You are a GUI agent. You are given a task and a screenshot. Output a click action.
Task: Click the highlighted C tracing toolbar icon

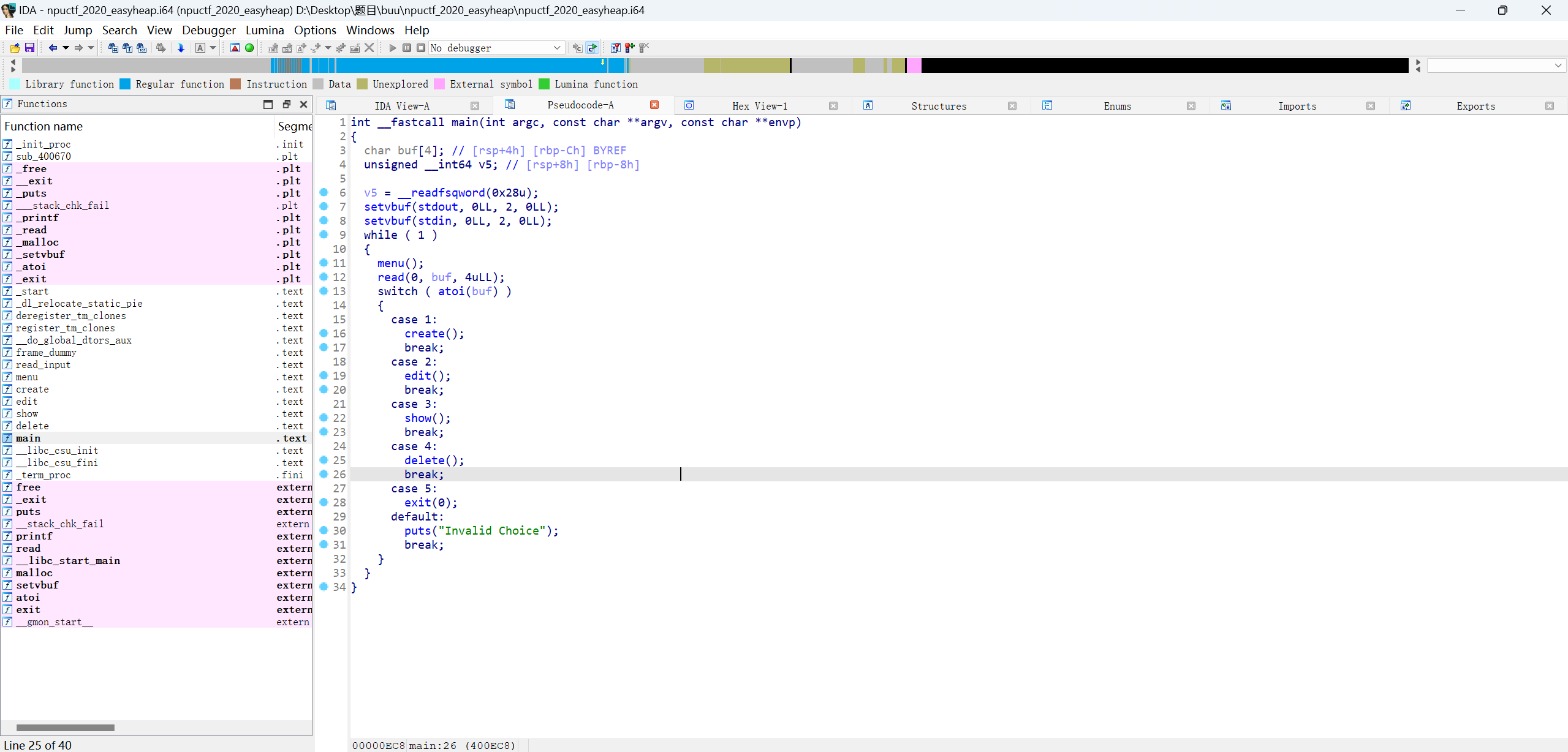(592, 48)
